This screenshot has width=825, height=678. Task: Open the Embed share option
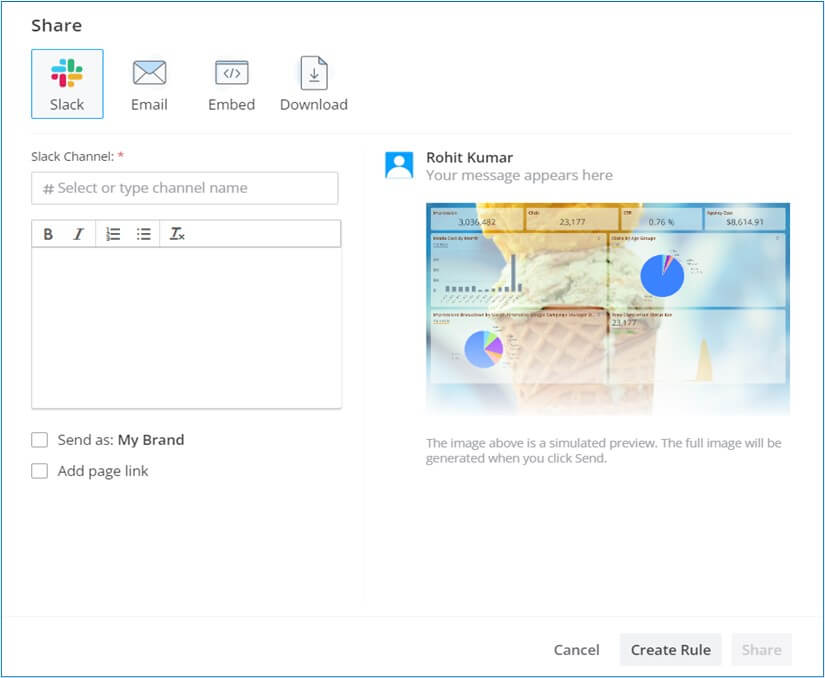click(x=232, y=84)
